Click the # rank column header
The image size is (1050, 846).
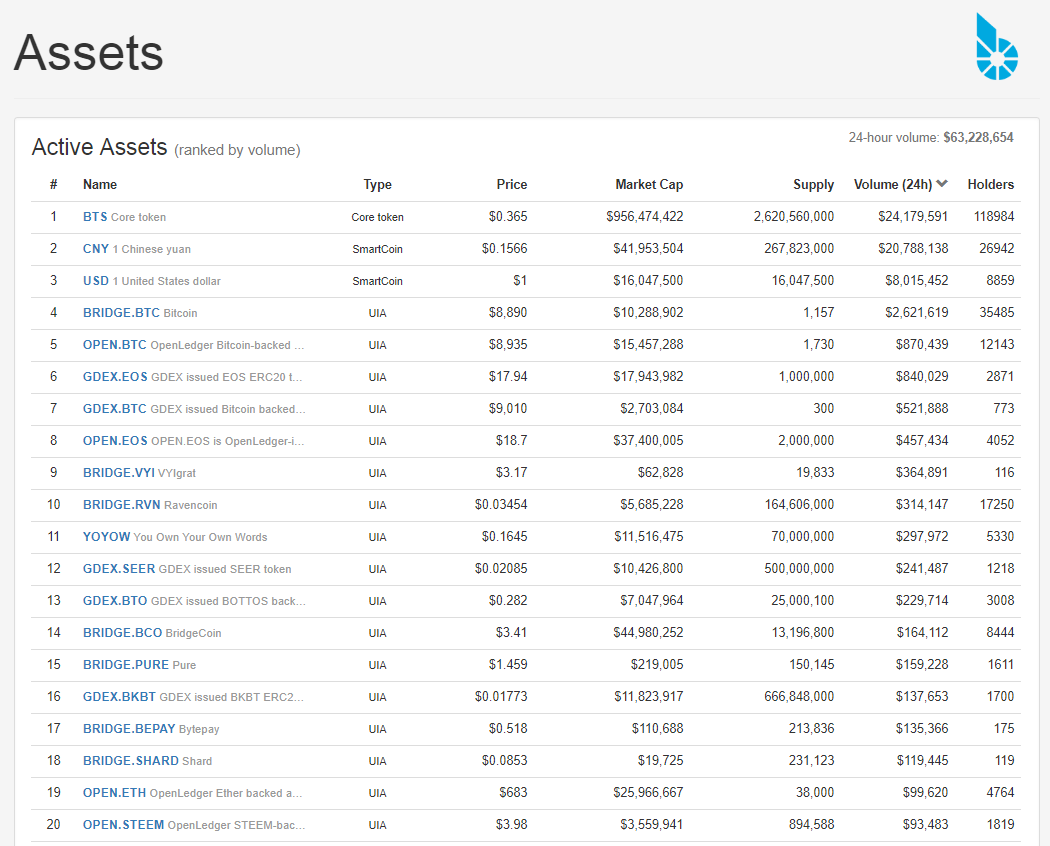click(x=54, y=184)
